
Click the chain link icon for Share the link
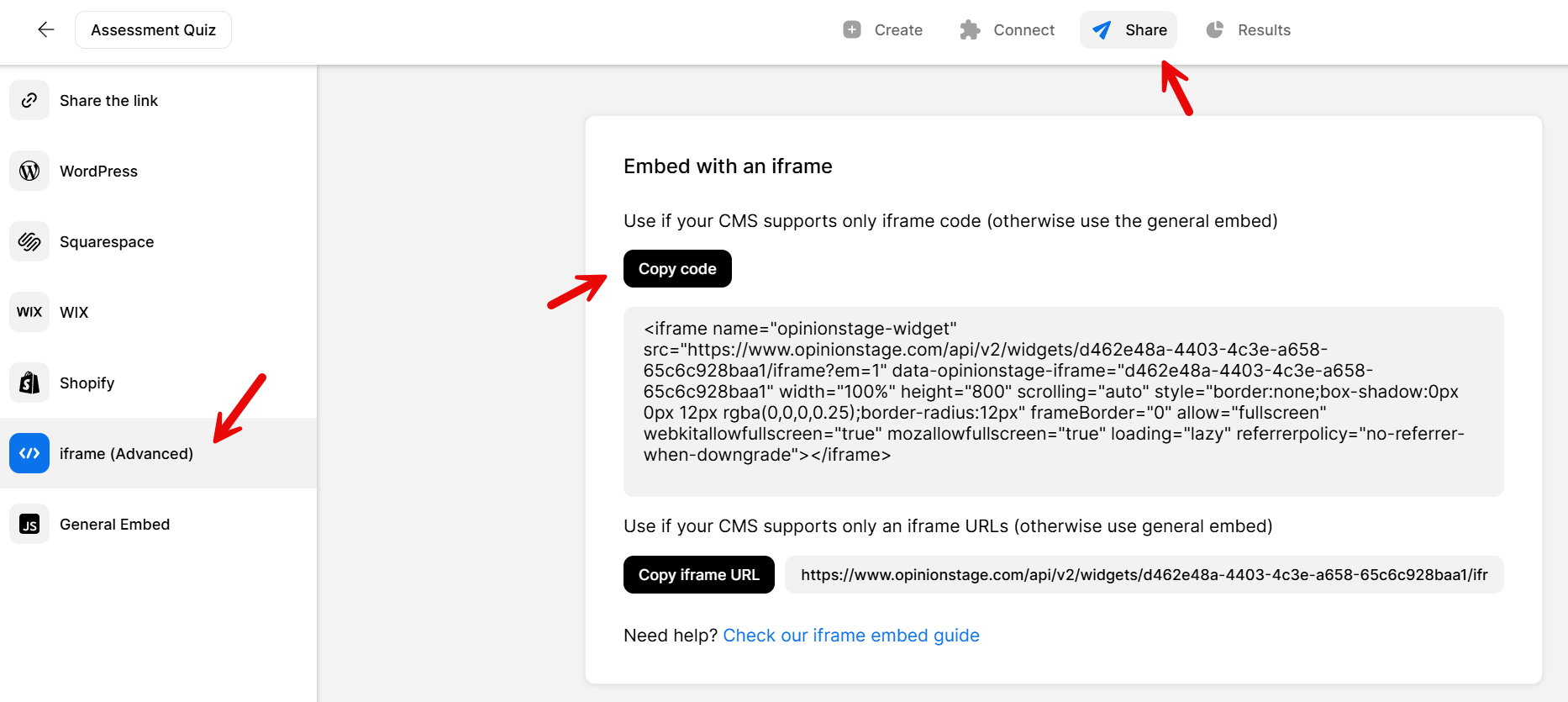[x=29, y=100]
